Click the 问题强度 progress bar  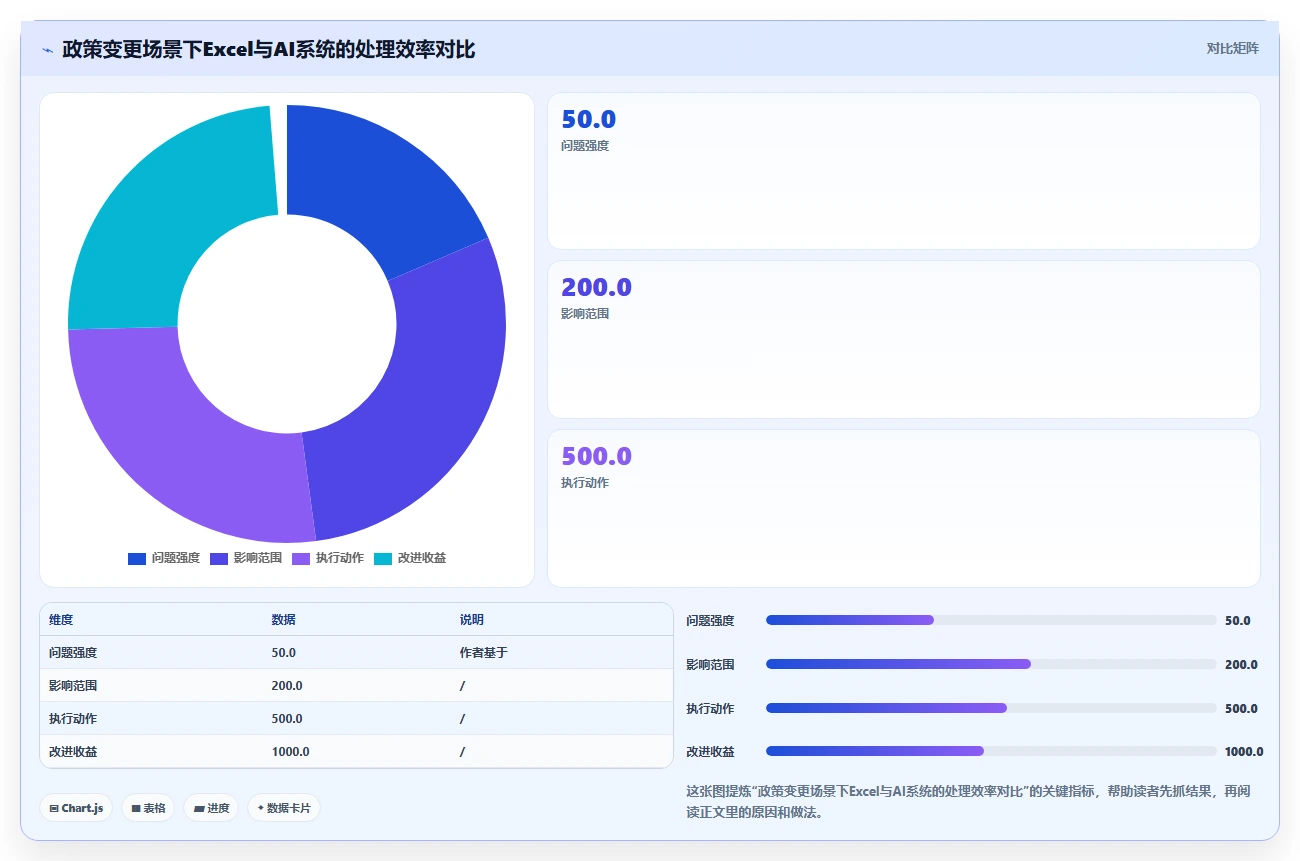[991, 620]
